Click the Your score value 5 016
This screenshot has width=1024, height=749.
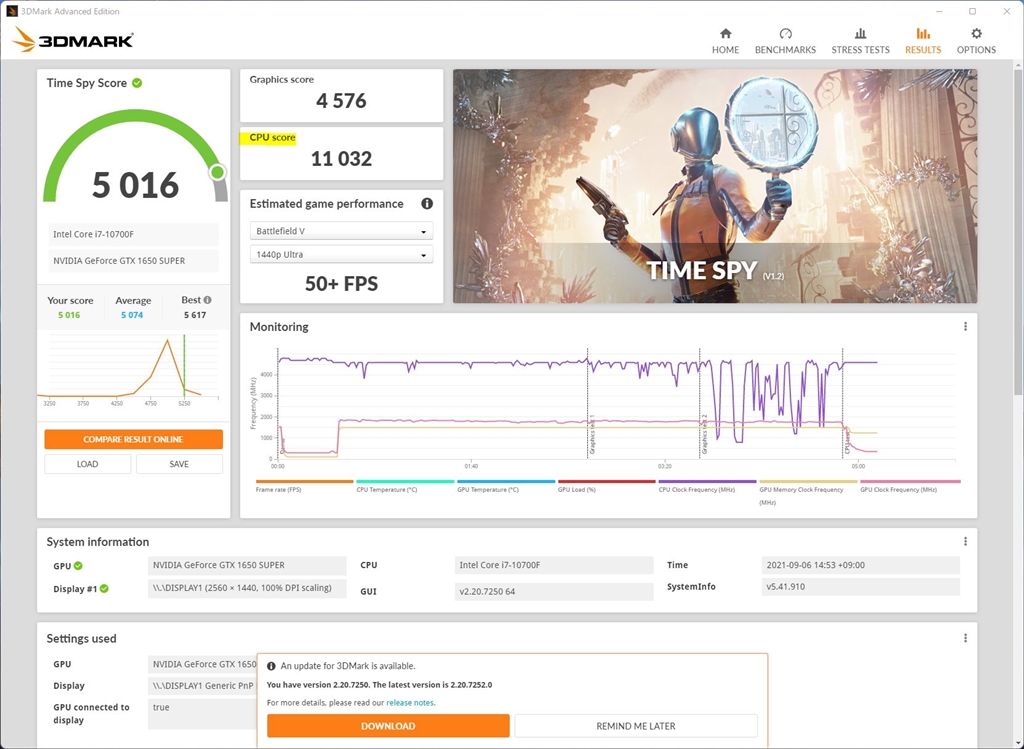pyautogui.click(x=69, y=315)
